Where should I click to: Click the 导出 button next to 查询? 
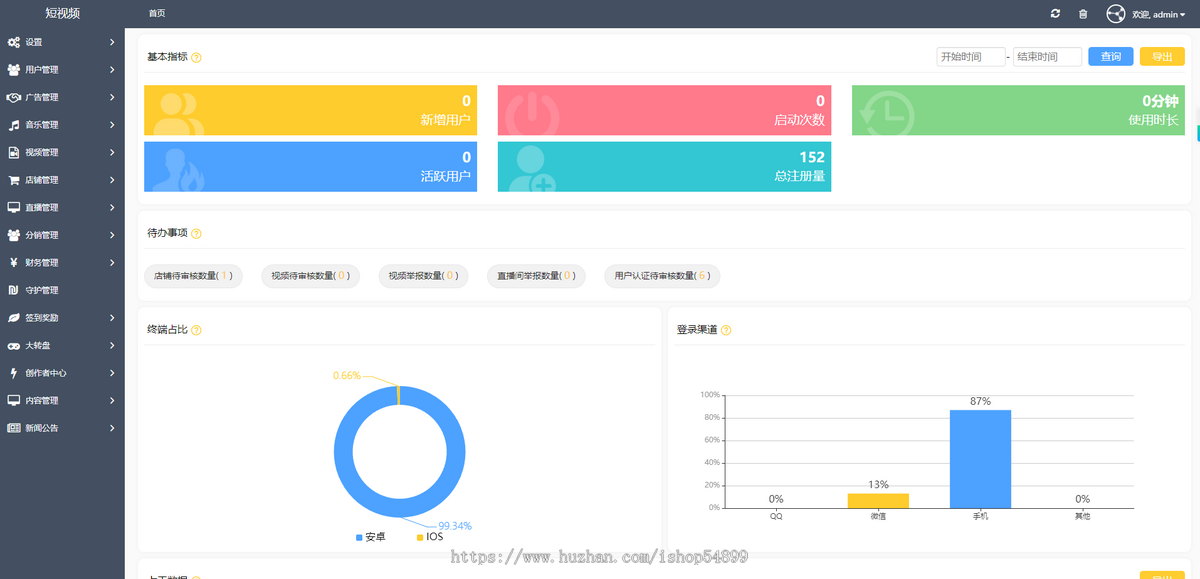[1162, 57]
